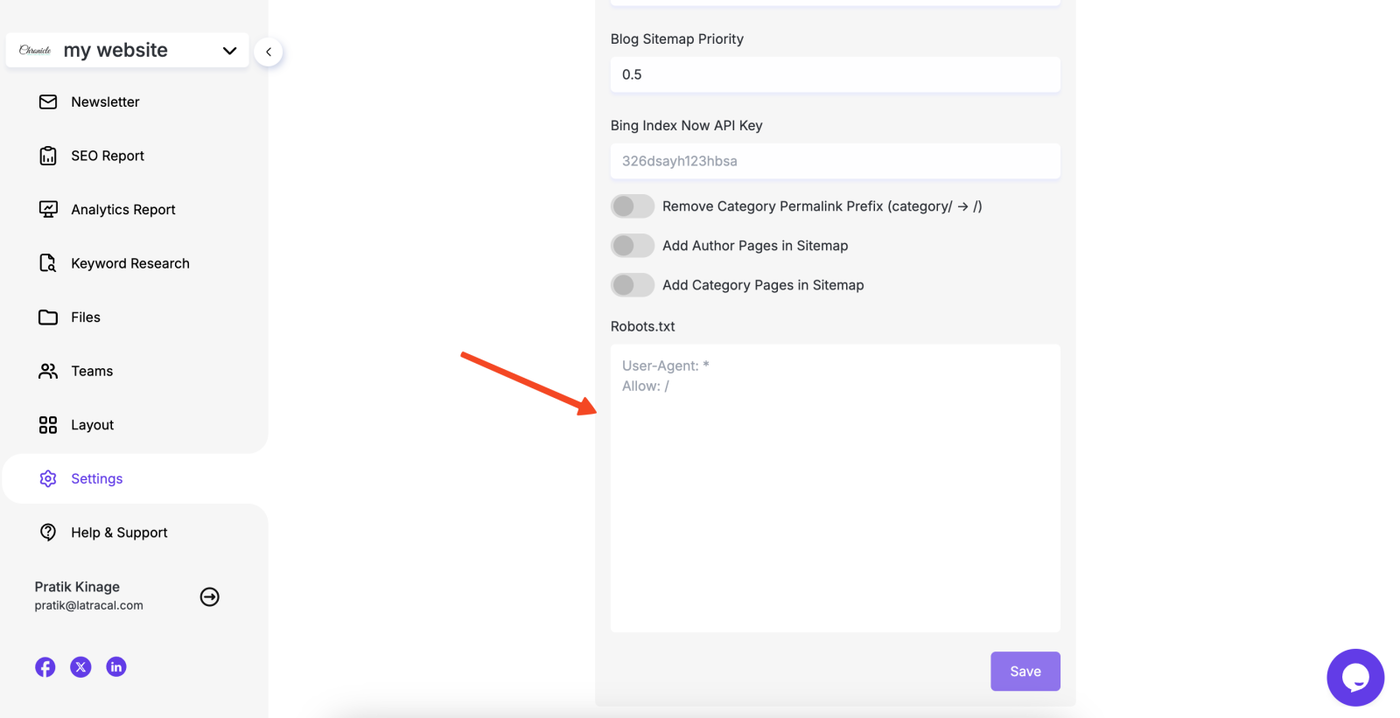Open the X (Twitter) social icon

point(81,667)
